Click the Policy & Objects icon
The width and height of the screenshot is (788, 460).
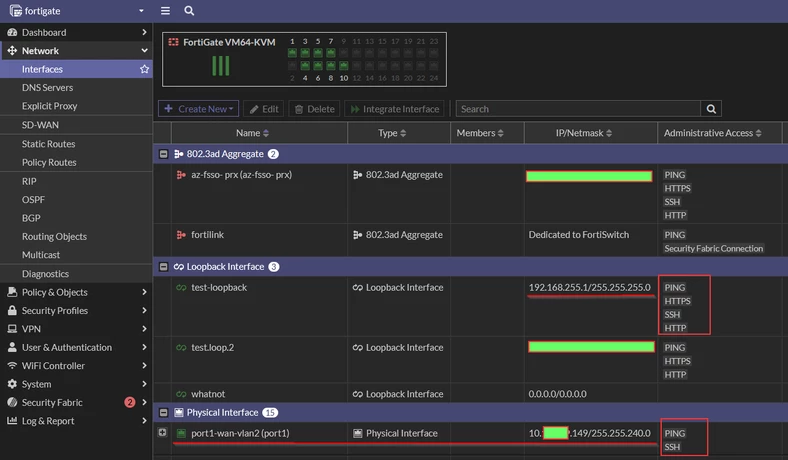point(12,292)
